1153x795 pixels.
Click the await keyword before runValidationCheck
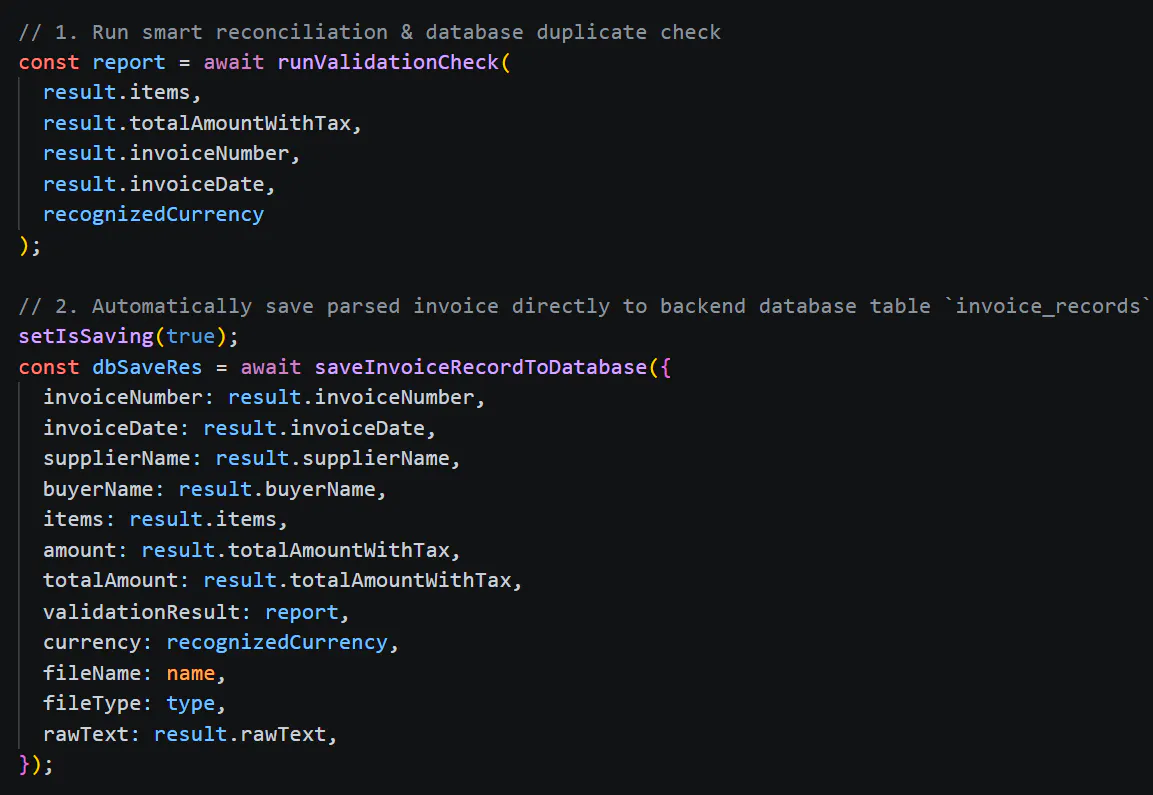[234, 63]
